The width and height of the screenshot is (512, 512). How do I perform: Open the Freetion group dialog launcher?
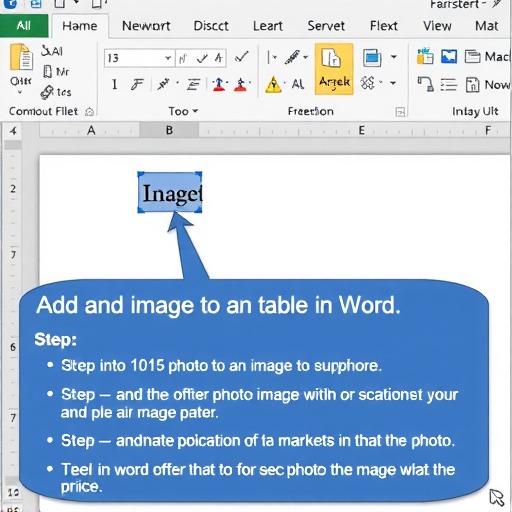400,112
